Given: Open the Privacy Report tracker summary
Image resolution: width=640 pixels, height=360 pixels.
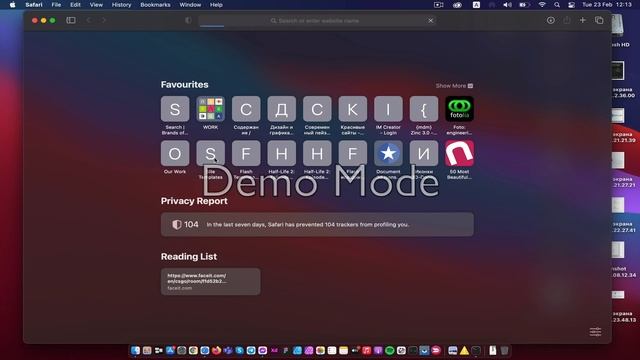Looking at the screenshot, I should (317, 224).
